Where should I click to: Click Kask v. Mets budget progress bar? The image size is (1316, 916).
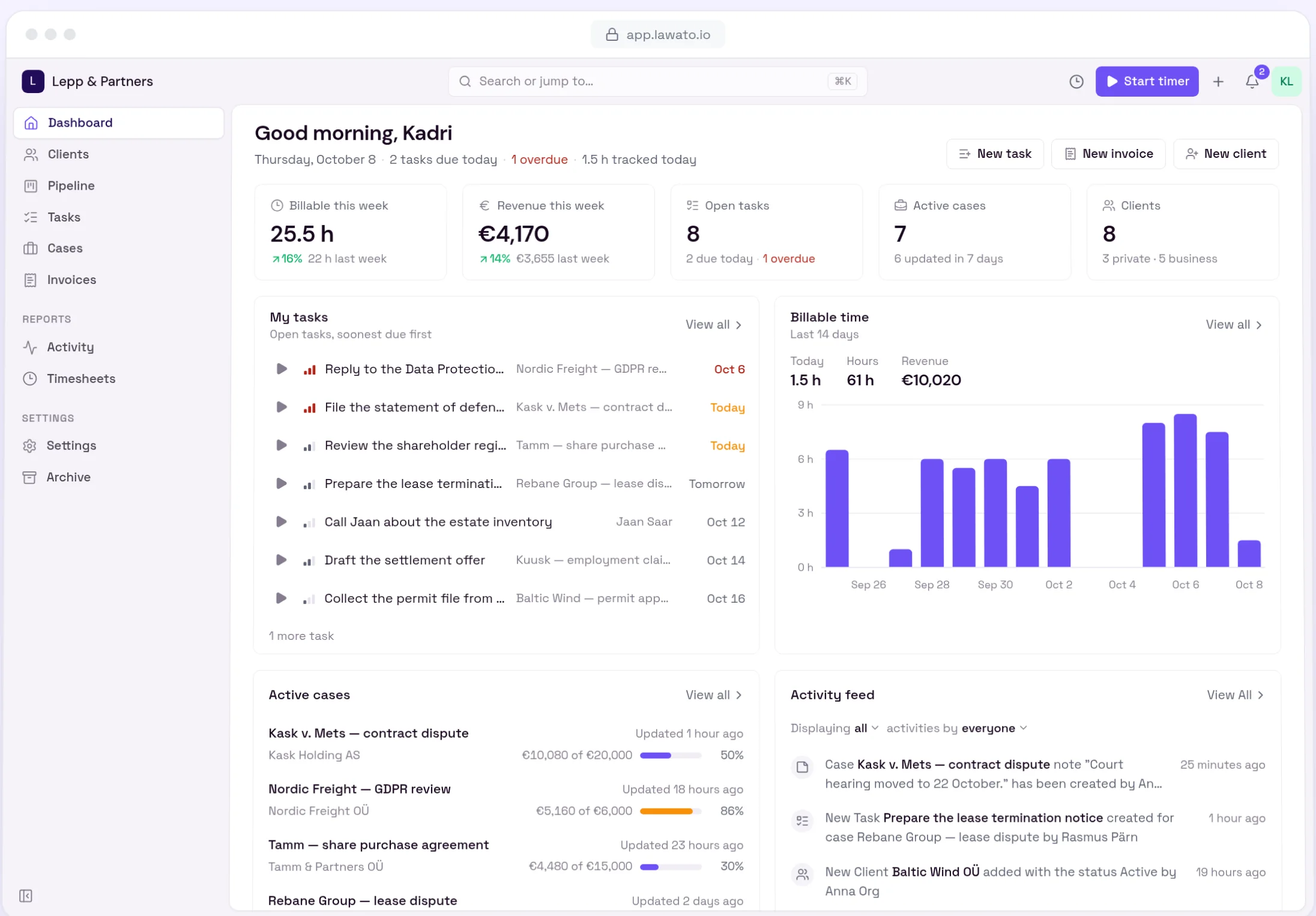(x=671, y=755)
